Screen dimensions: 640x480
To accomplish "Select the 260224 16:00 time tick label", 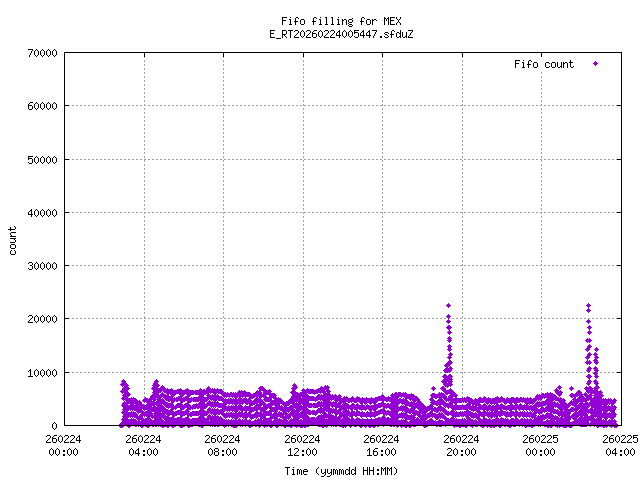I will [381, 445].
